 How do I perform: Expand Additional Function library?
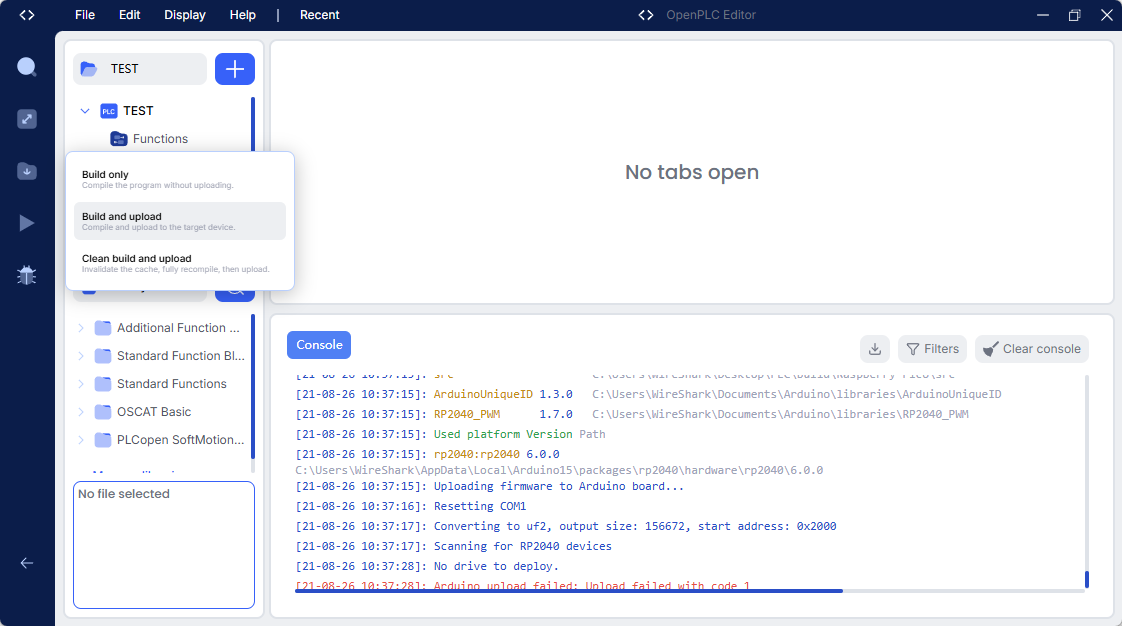81,328
